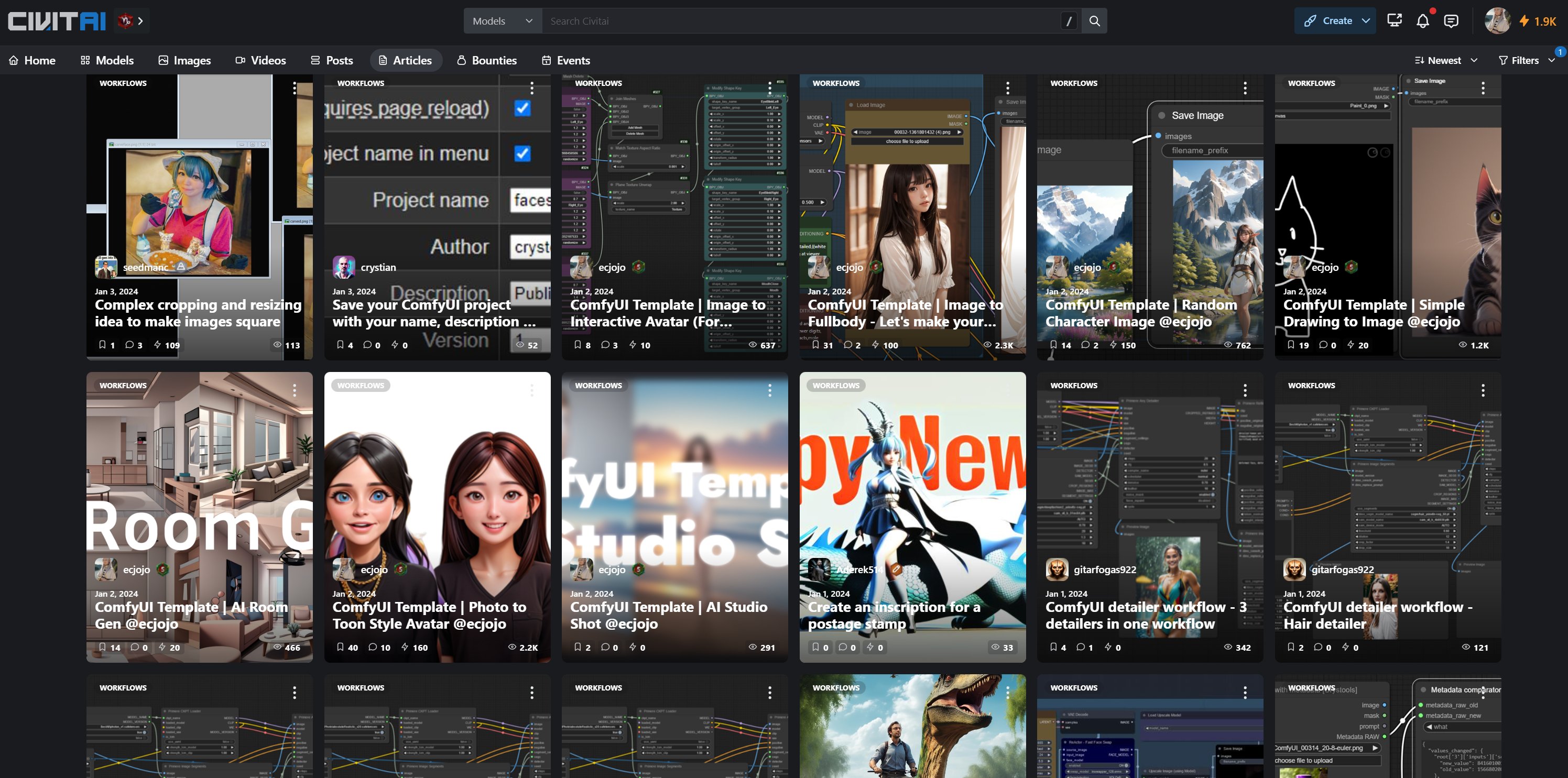The height and width of the screenshot is (778, 1568).
Task: Expand the Create button chevron
Action: click(x=1366, y=20)
